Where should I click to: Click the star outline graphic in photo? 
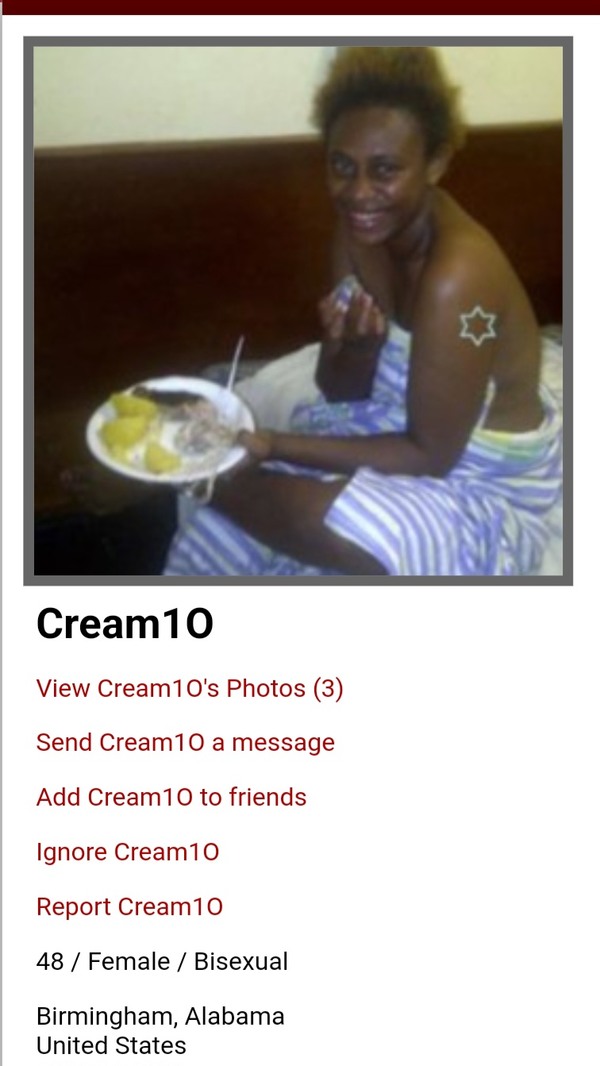point(478,326)
